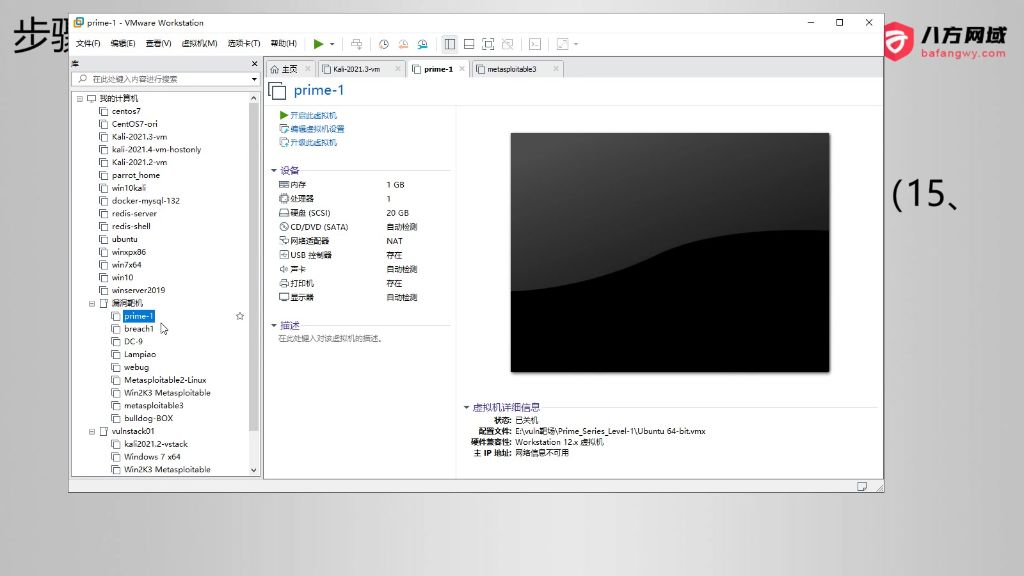Open the stretch display dropdown arrow
1024x576 pixels.
click(576, 44)
